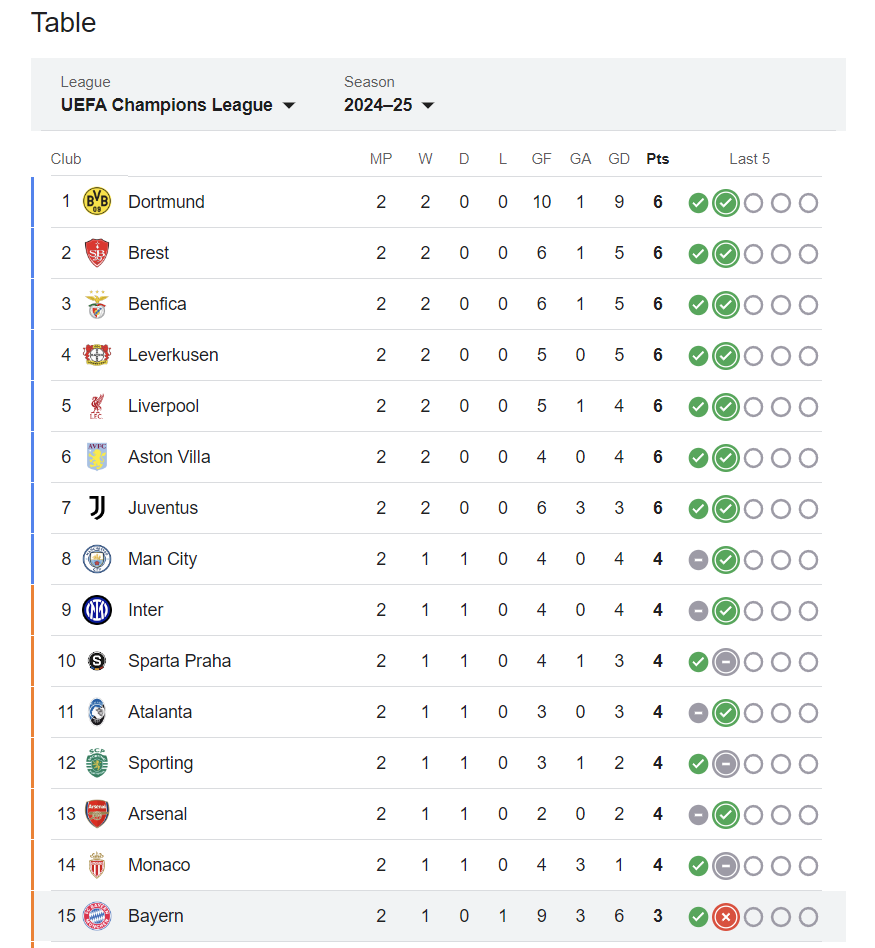
Task: Open the Aston Villa team link
Action: (x=169, y=457)
